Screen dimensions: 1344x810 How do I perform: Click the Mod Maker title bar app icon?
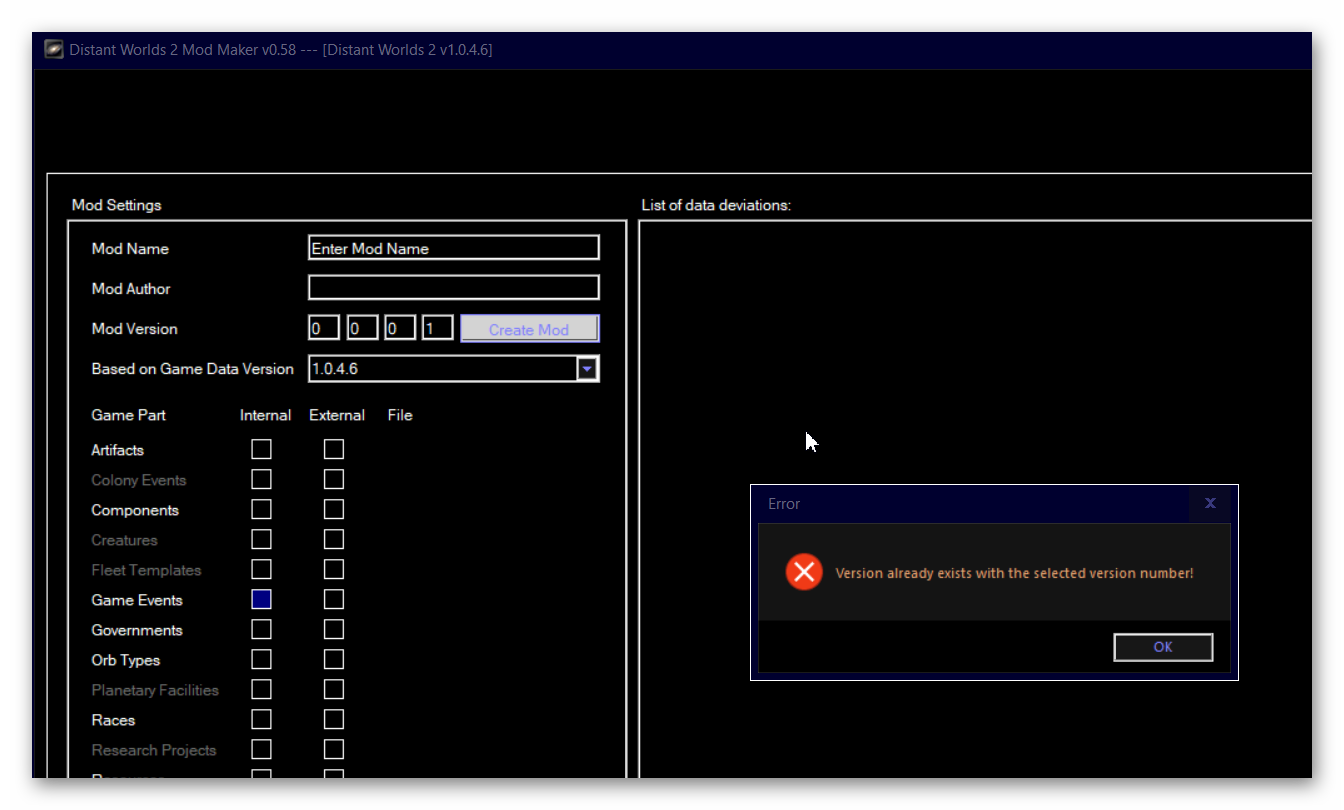pos(54,49)
